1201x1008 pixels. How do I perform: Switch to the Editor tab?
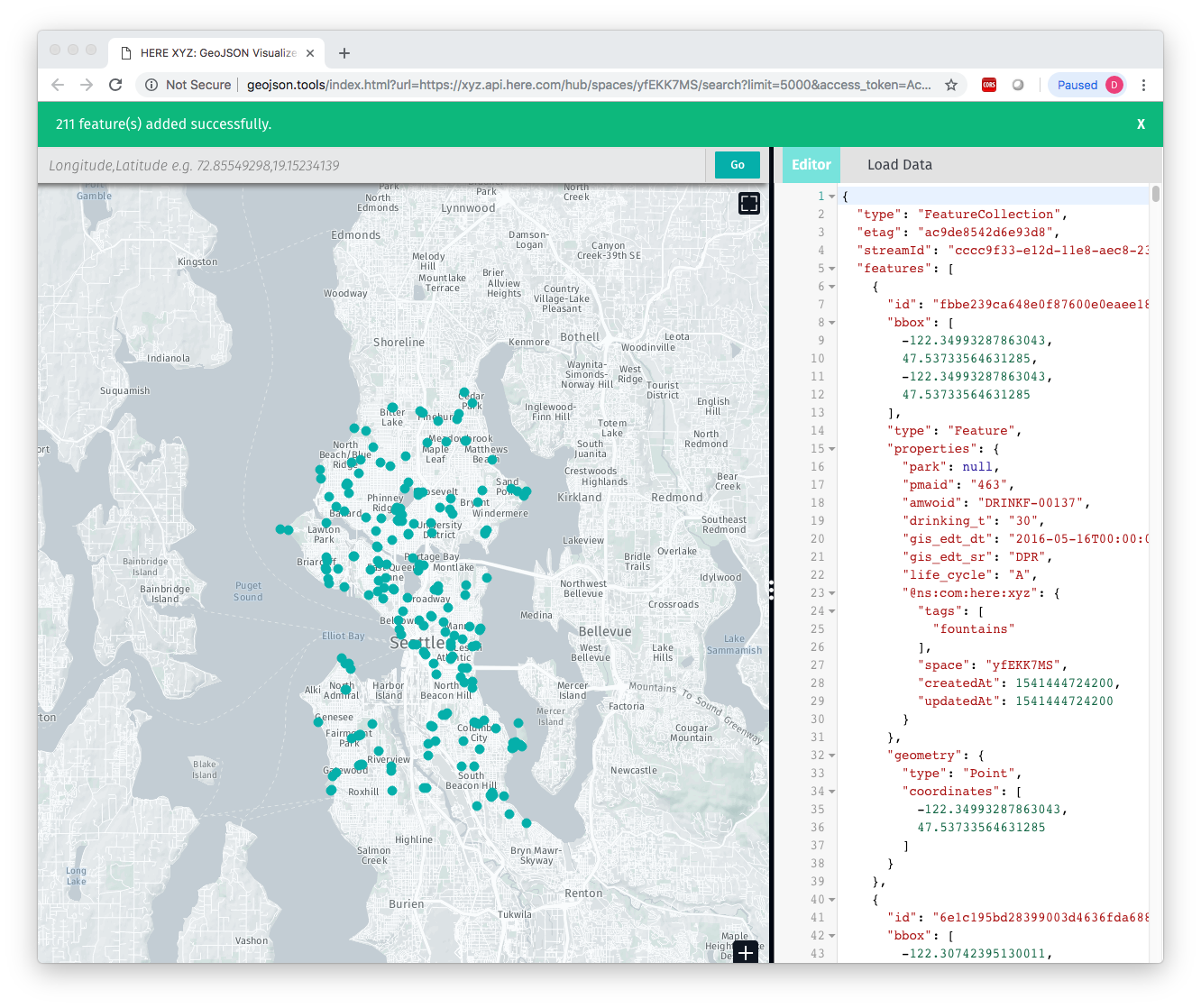click(x=811, y=165)
